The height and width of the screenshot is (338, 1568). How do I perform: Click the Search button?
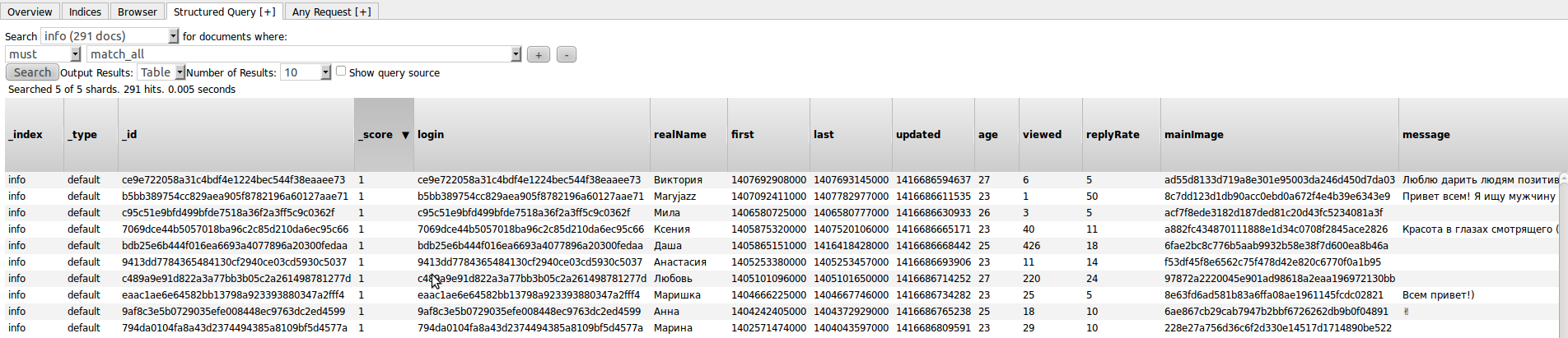(x=32, y=72)
